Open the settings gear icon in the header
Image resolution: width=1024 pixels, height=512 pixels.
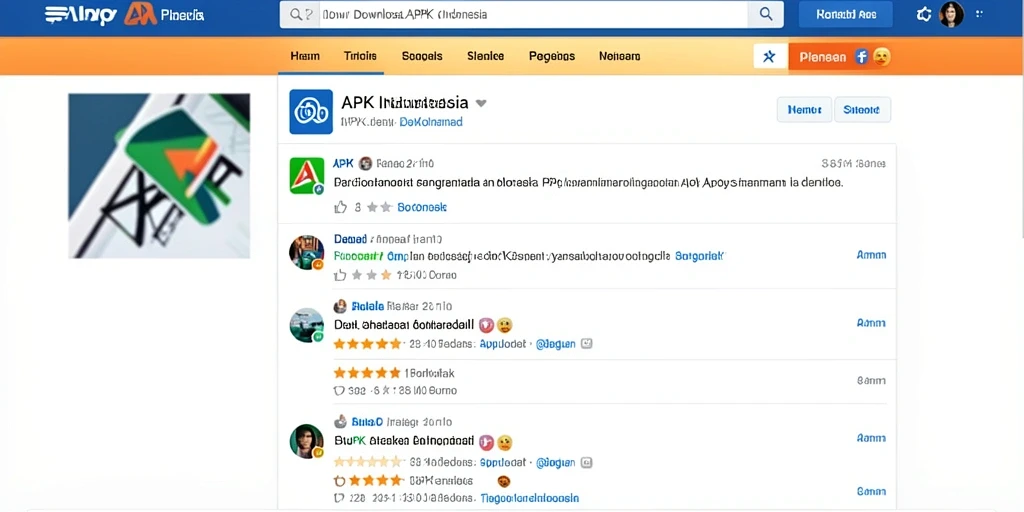coord(924,14)
